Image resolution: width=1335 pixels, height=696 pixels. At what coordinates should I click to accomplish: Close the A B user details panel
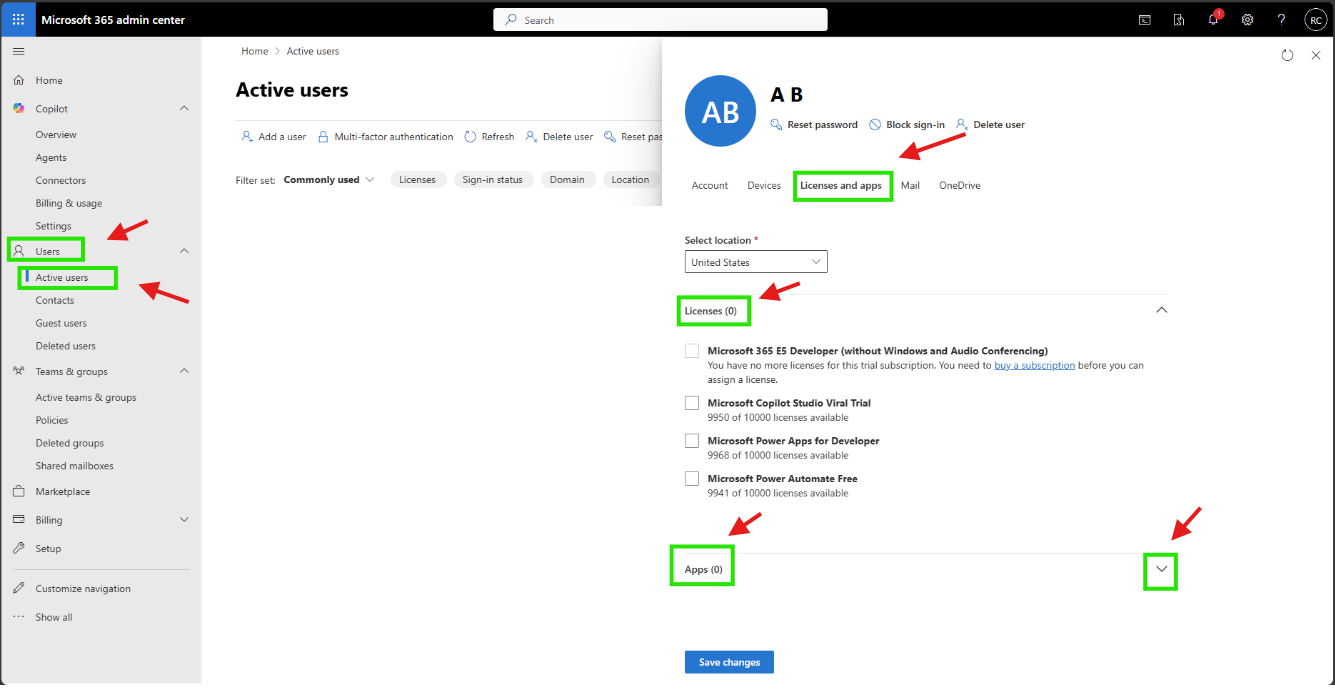tap(1316, 56)
